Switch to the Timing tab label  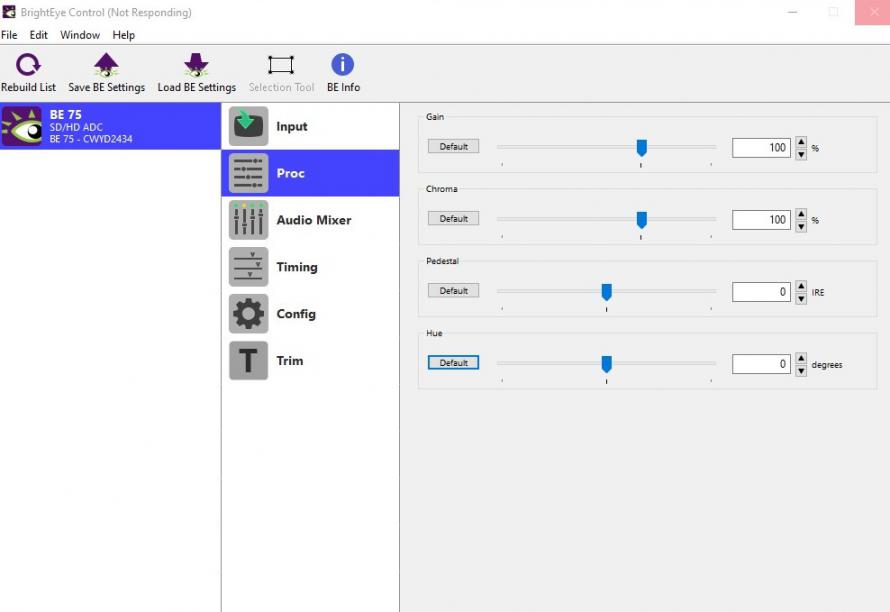[297, 267]
